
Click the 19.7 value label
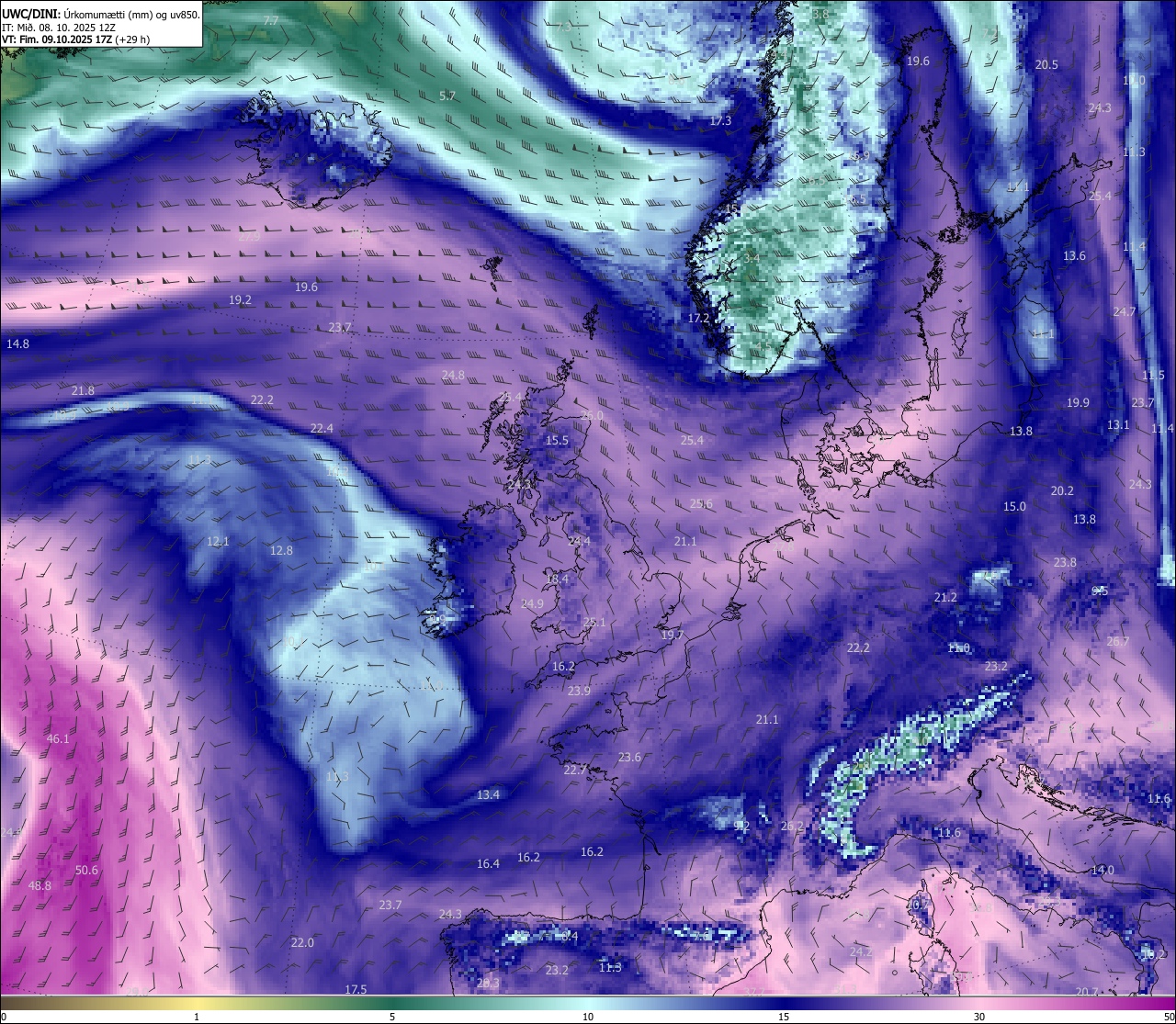(672, 635)
